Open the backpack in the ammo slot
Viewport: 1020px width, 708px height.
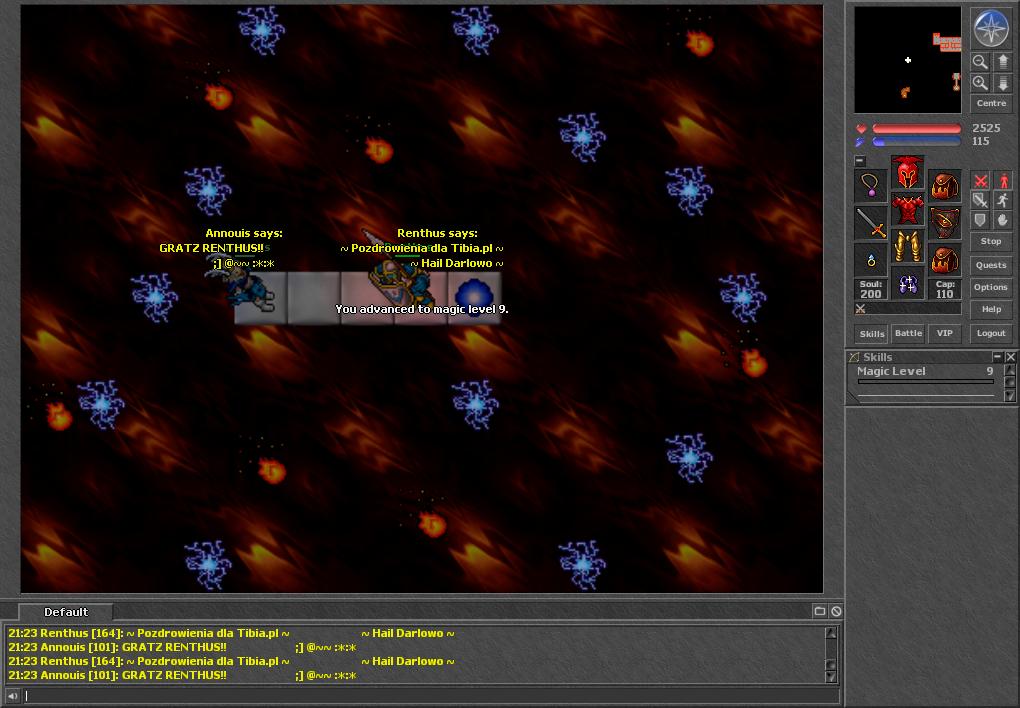945,260
